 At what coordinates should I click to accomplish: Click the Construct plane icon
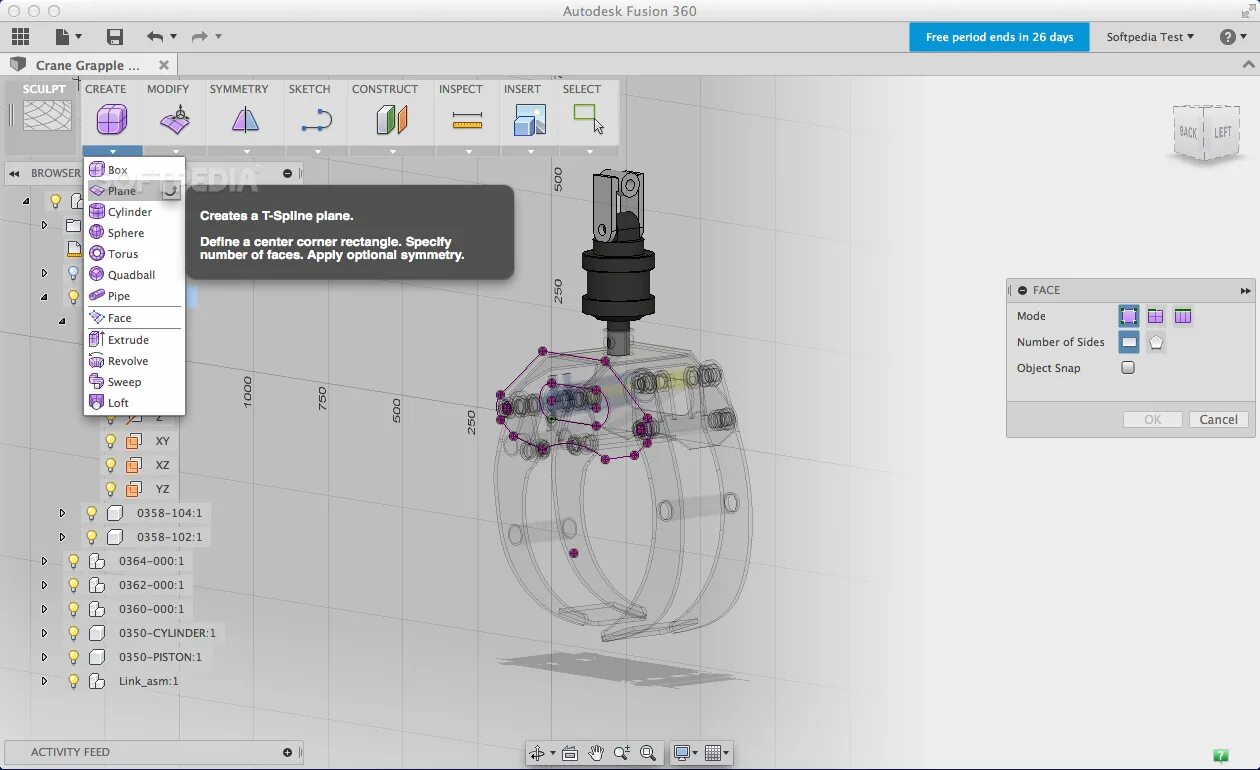pyautogui.click(x=392, y=121)
